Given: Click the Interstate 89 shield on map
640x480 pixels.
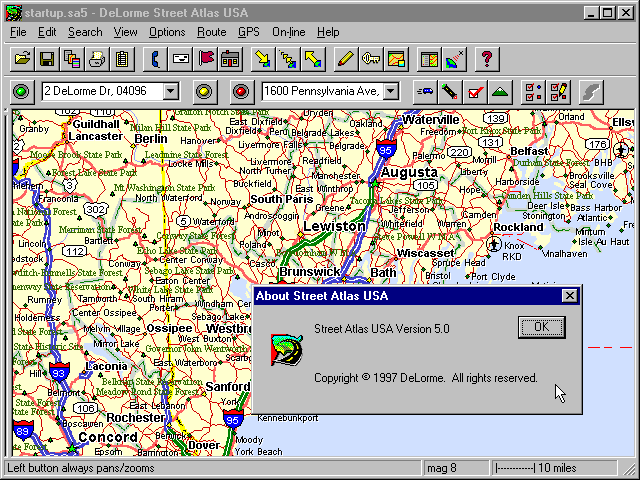Looking at the screenshot, I should pos(23,430).
